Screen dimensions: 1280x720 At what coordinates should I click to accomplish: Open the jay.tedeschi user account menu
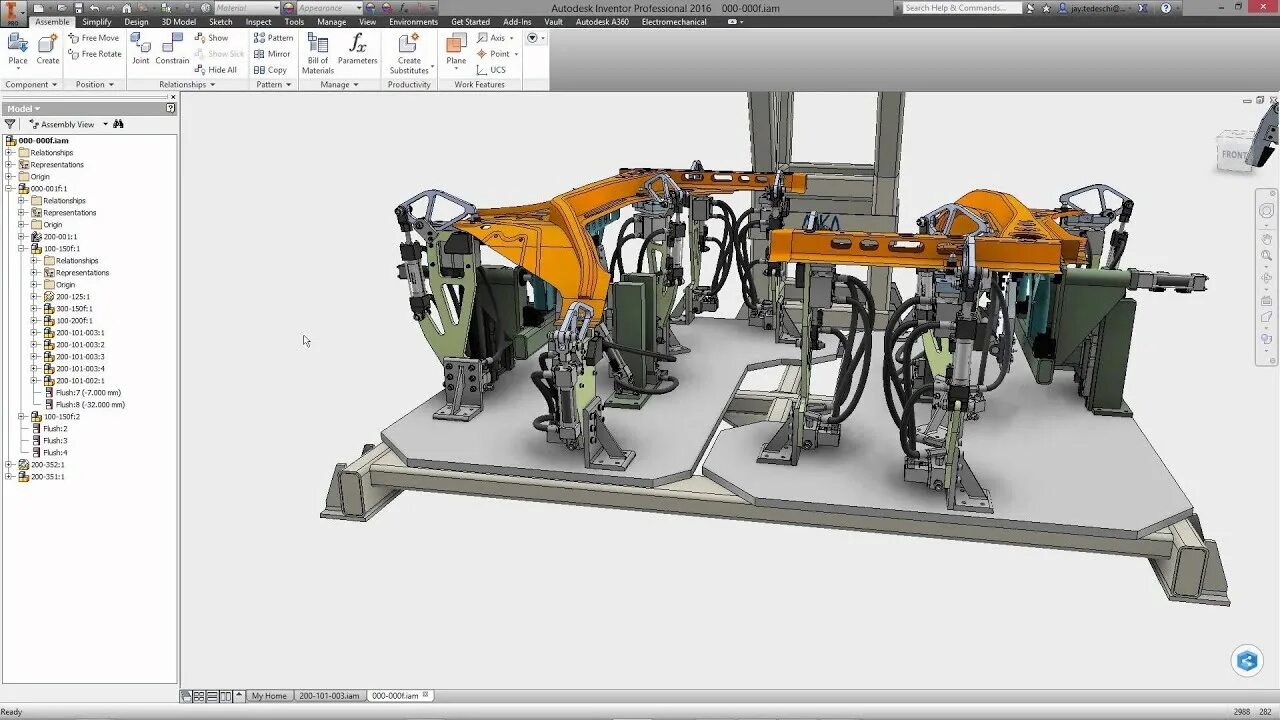[x=1095, y=8]
